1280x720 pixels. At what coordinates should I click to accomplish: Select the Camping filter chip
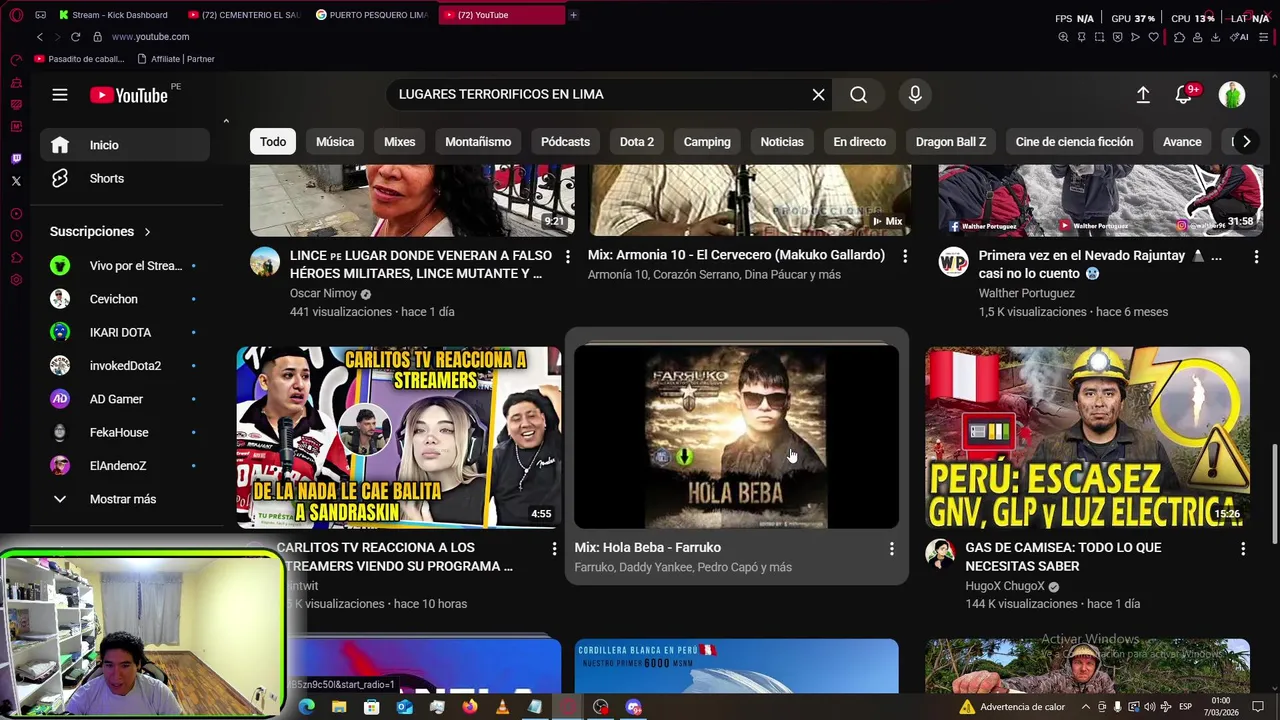[x=707, y=141]
